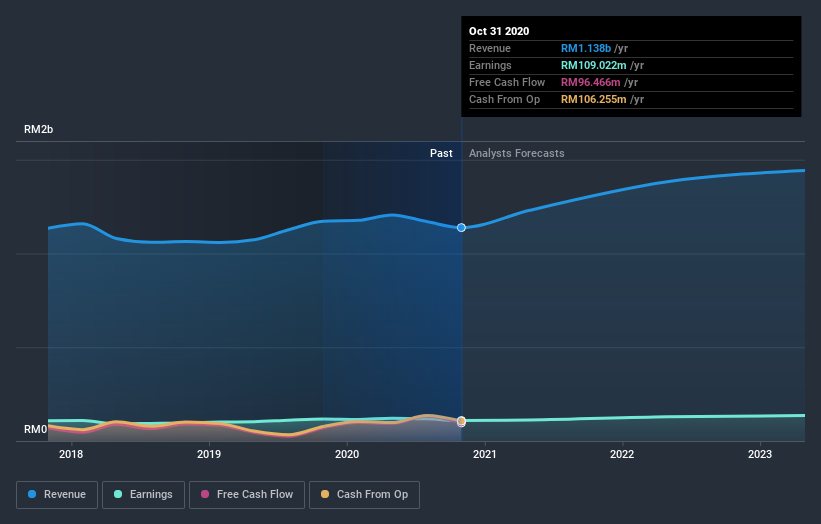
Task: Click the RM106.255m cash from op value
Action: point(594,99)
